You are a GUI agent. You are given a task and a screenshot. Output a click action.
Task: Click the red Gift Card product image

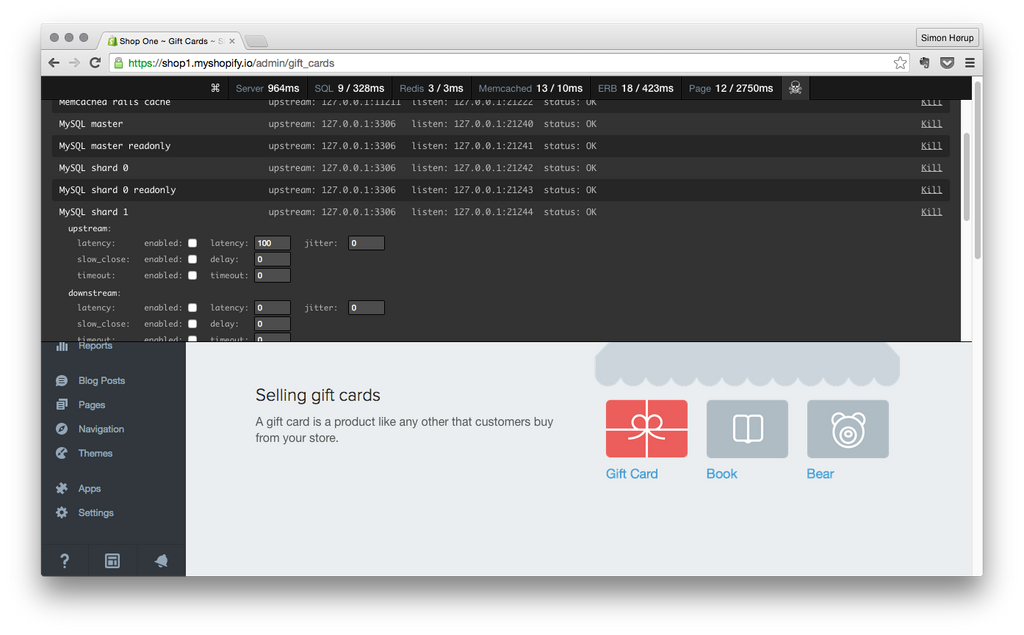click(646, 429)
